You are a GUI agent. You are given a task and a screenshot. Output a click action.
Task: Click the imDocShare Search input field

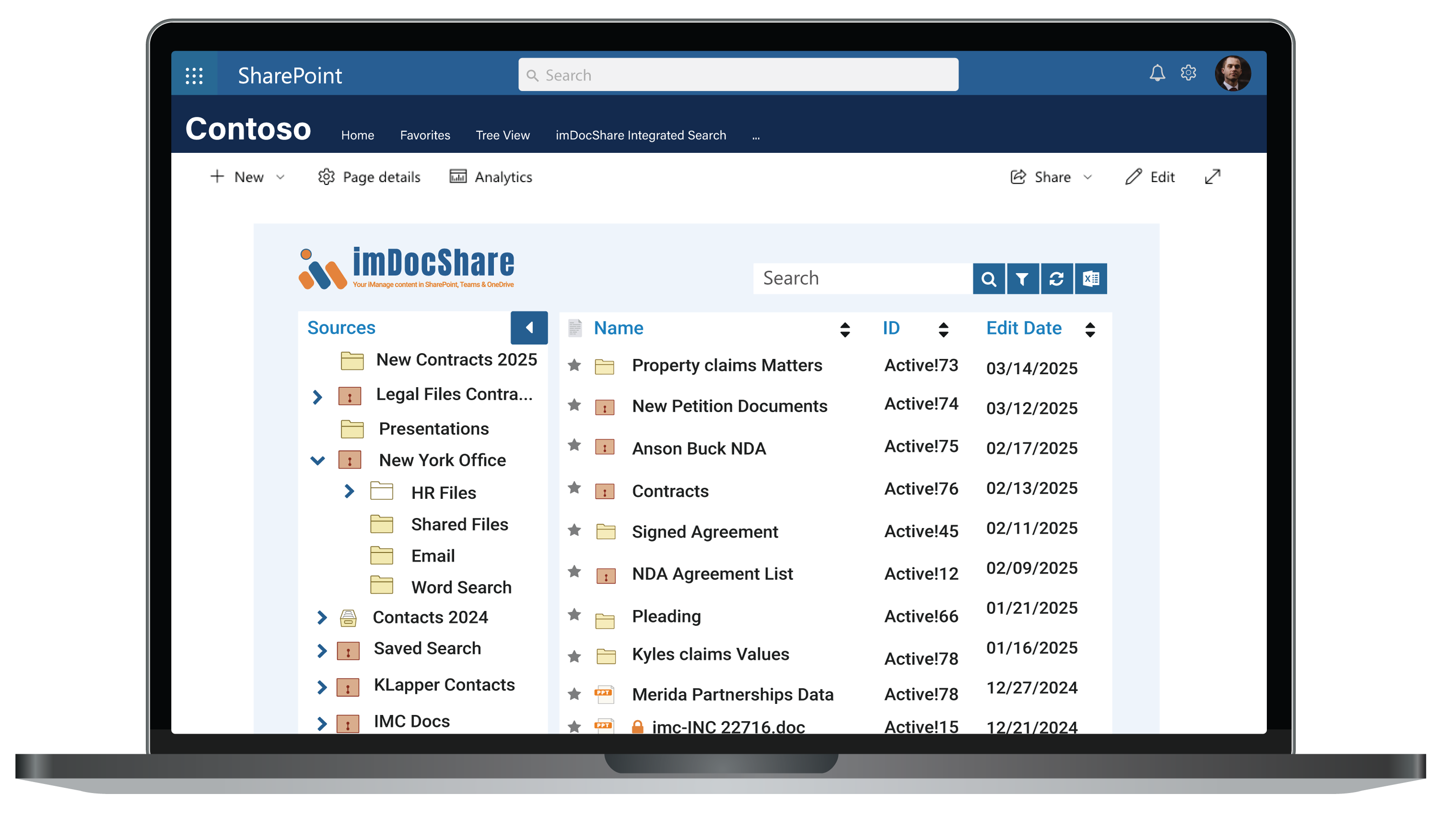(x=863, y=278)
